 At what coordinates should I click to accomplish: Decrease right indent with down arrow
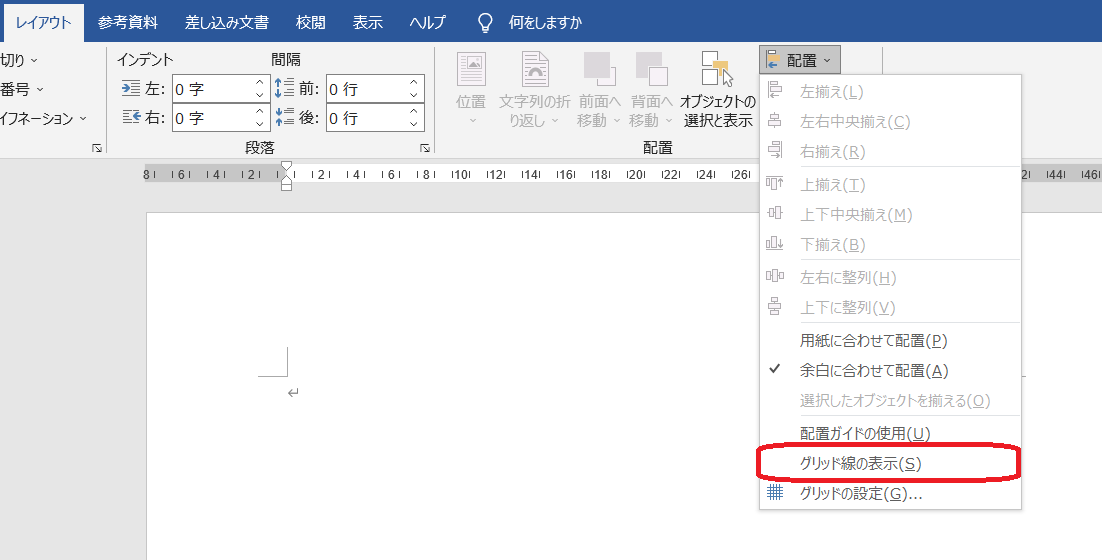[x=259, y=124]
